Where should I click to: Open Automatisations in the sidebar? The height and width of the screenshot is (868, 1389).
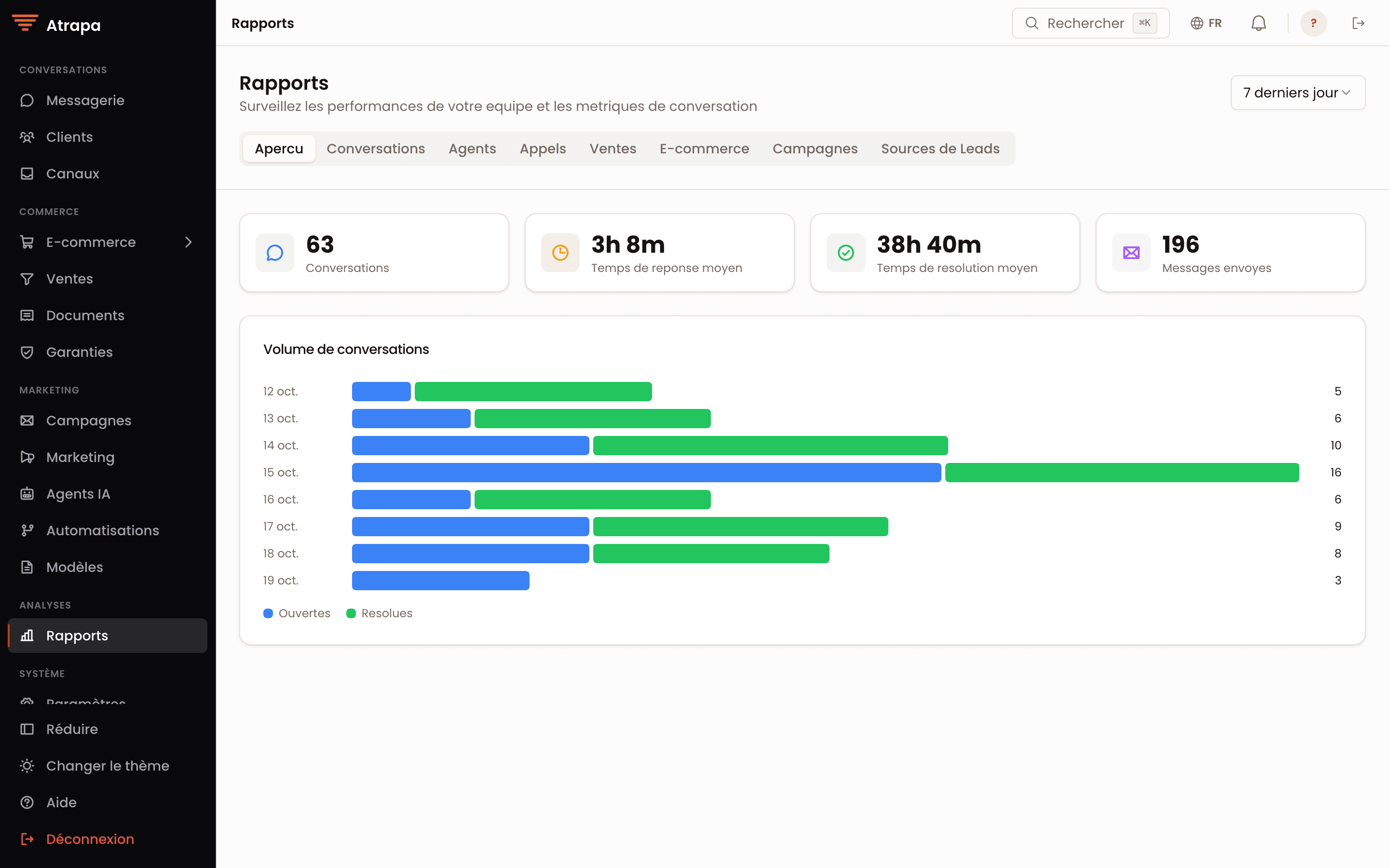point(108,530)
